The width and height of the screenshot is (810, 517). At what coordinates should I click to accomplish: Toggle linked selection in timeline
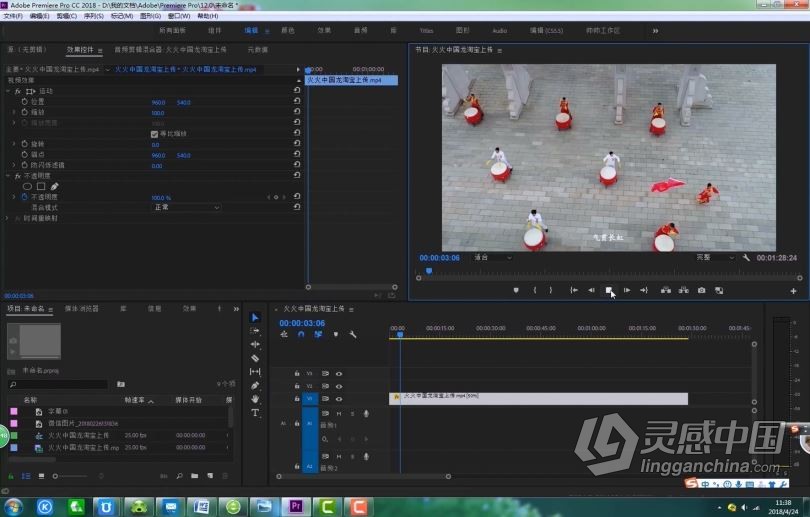(318, 334)
